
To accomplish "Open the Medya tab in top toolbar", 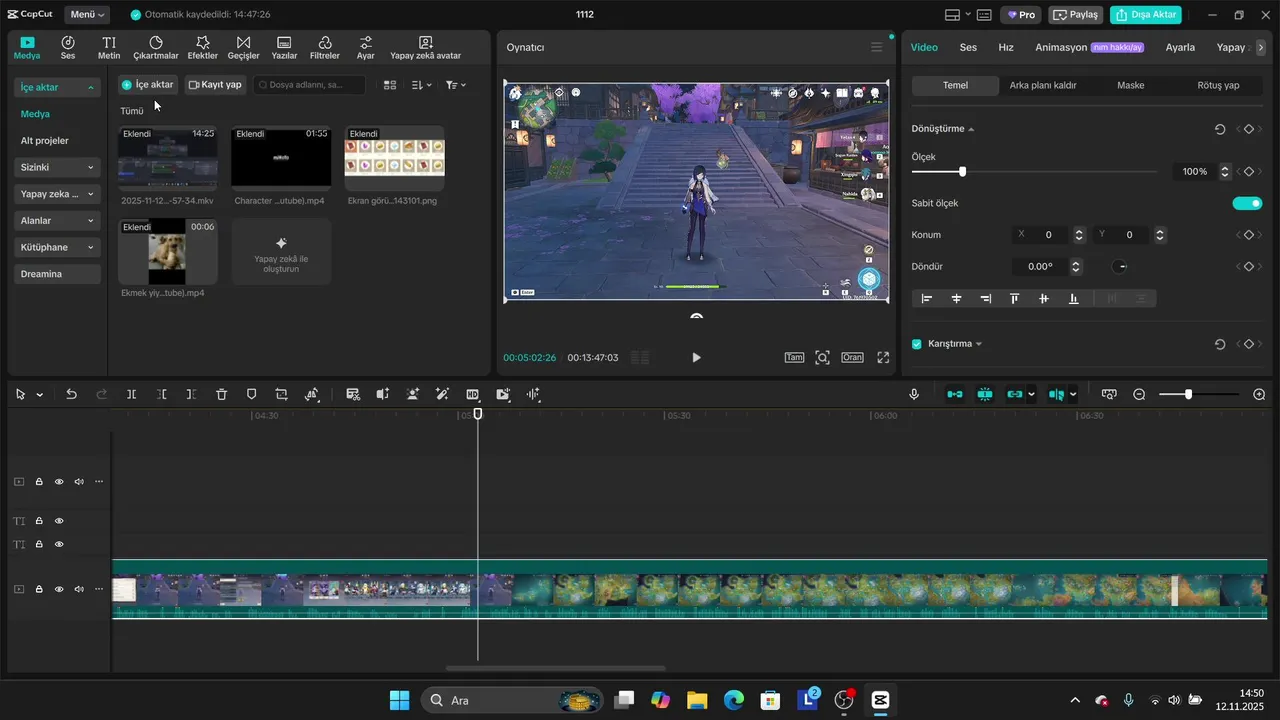I will tap(27, 48).
